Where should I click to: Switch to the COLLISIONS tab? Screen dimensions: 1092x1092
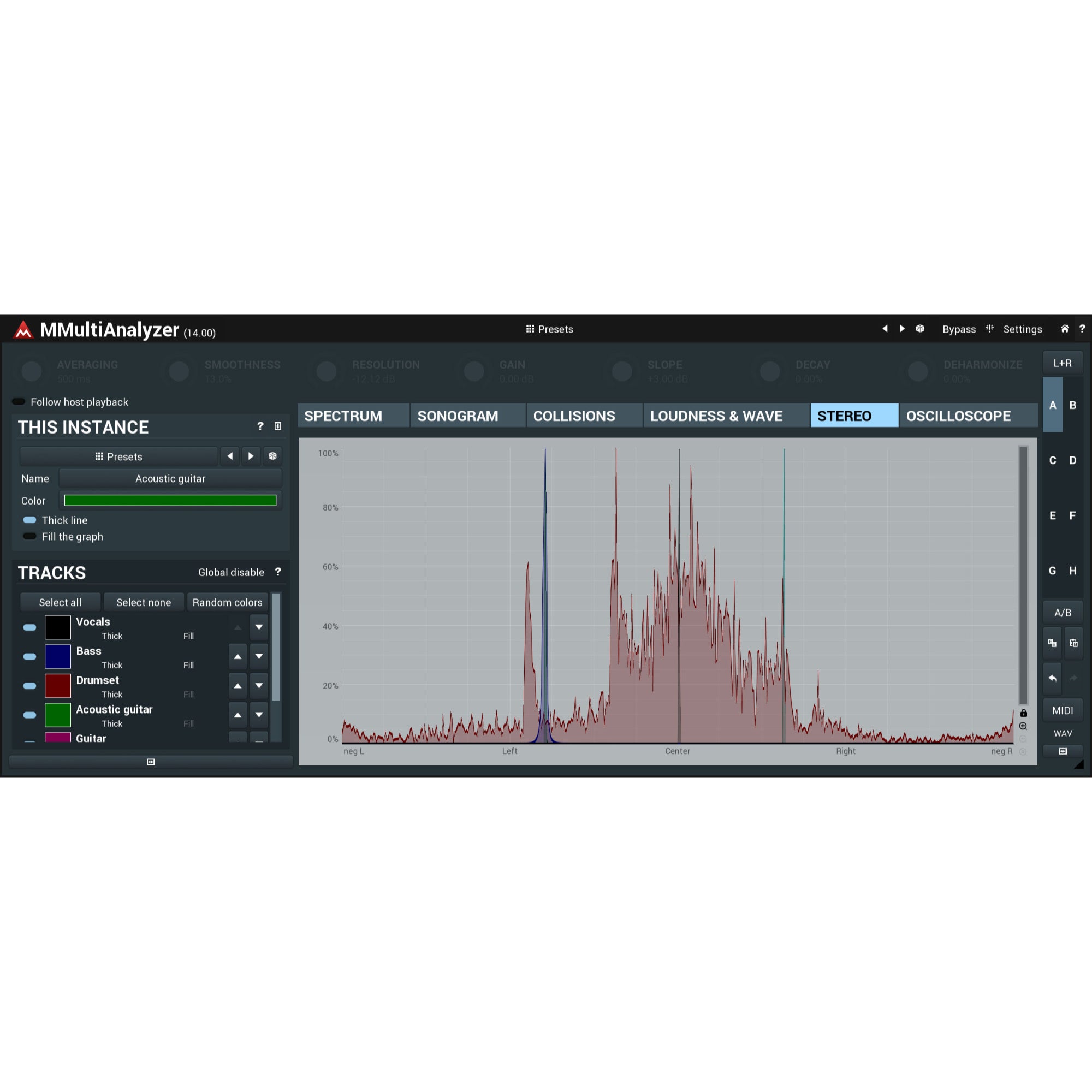[584, 416]
